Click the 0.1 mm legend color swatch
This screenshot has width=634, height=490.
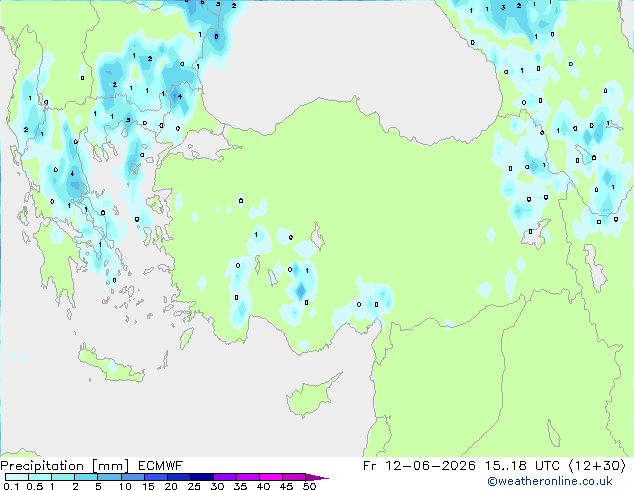click(x=17, y=477)
